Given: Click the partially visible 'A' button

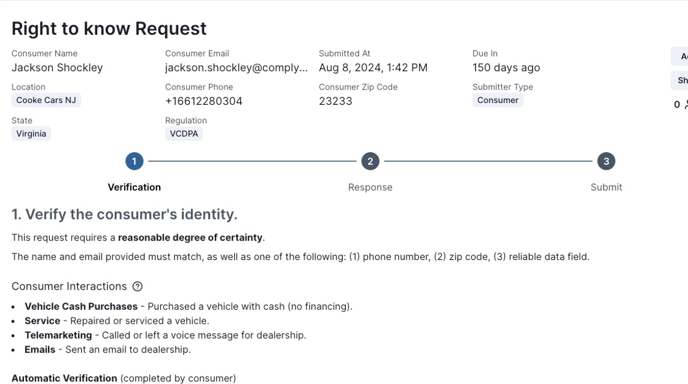Looking at the screenshot, I should [680, 56].
